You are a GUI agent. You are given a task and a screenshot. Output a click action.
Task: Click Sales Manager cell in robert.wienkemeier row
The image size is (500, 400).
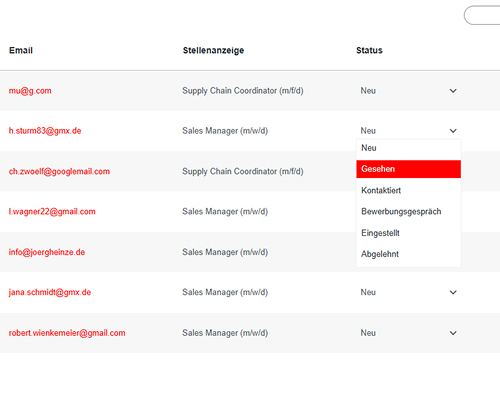[x=225, y=333]
